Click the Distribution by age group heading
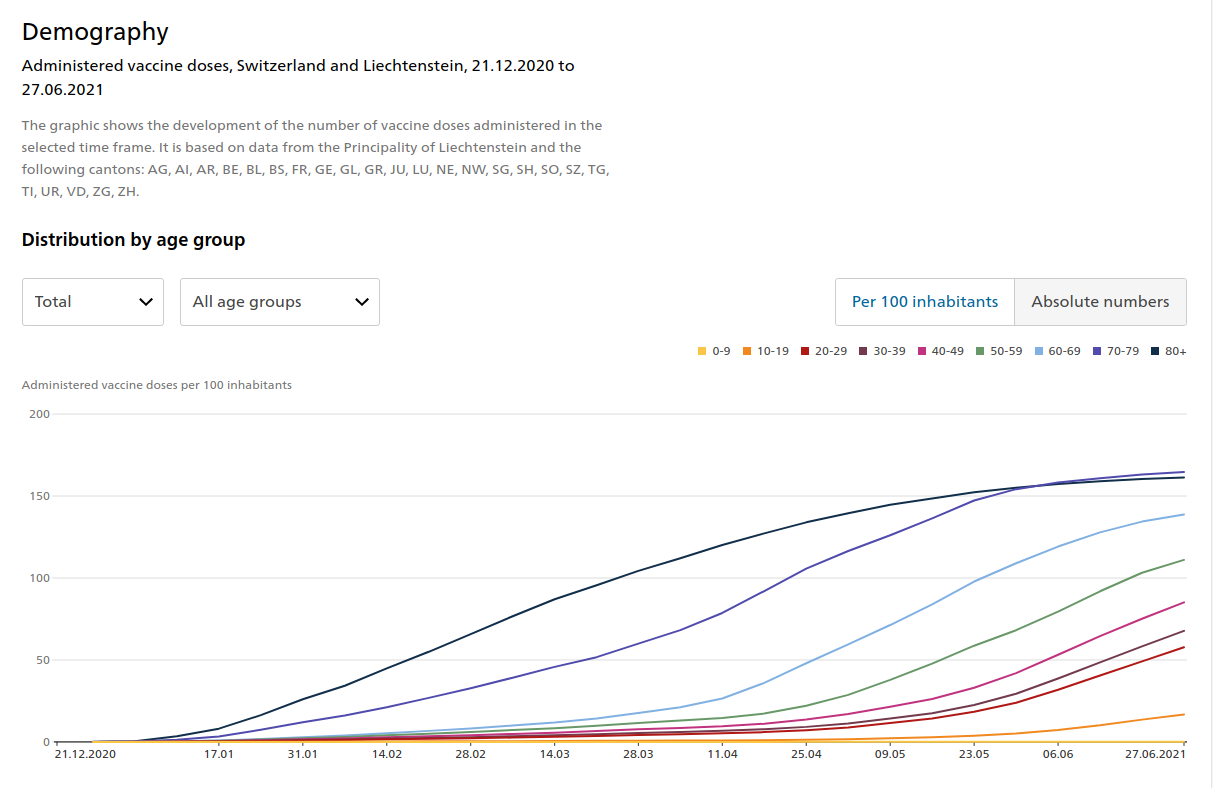 tap(133, 240)
